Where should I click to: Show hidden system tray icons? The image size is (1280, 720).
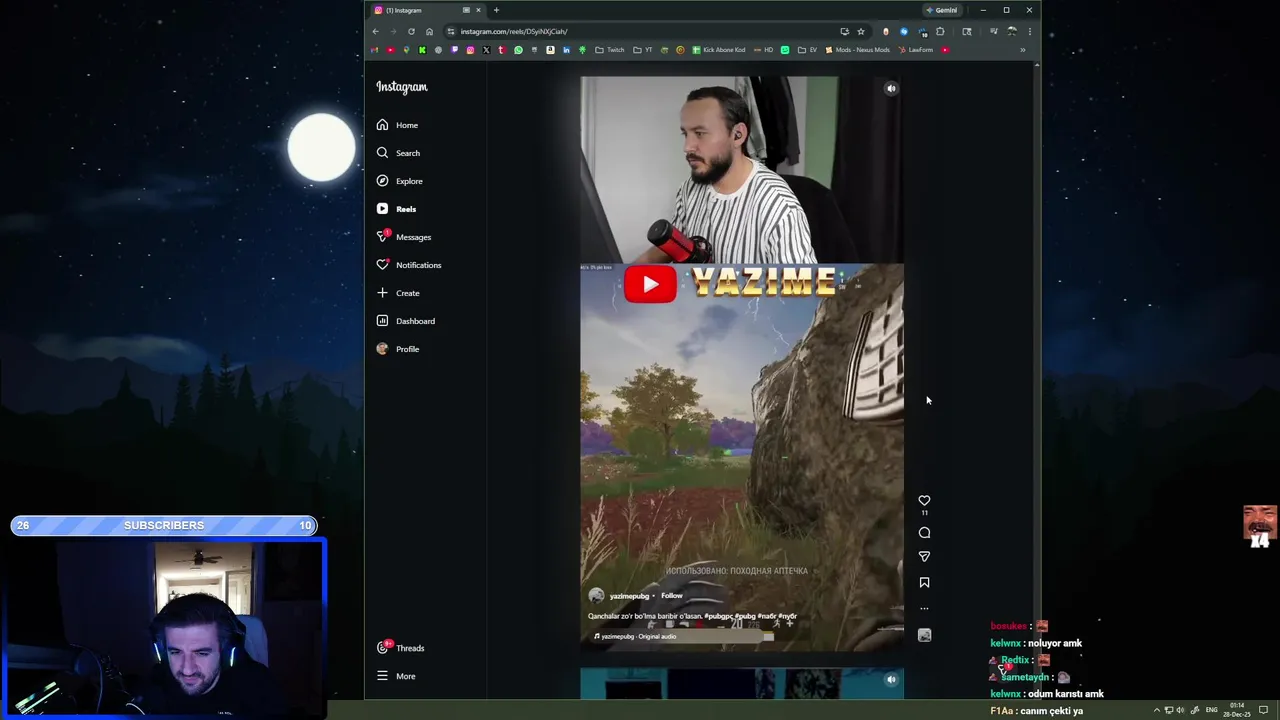1157,710
